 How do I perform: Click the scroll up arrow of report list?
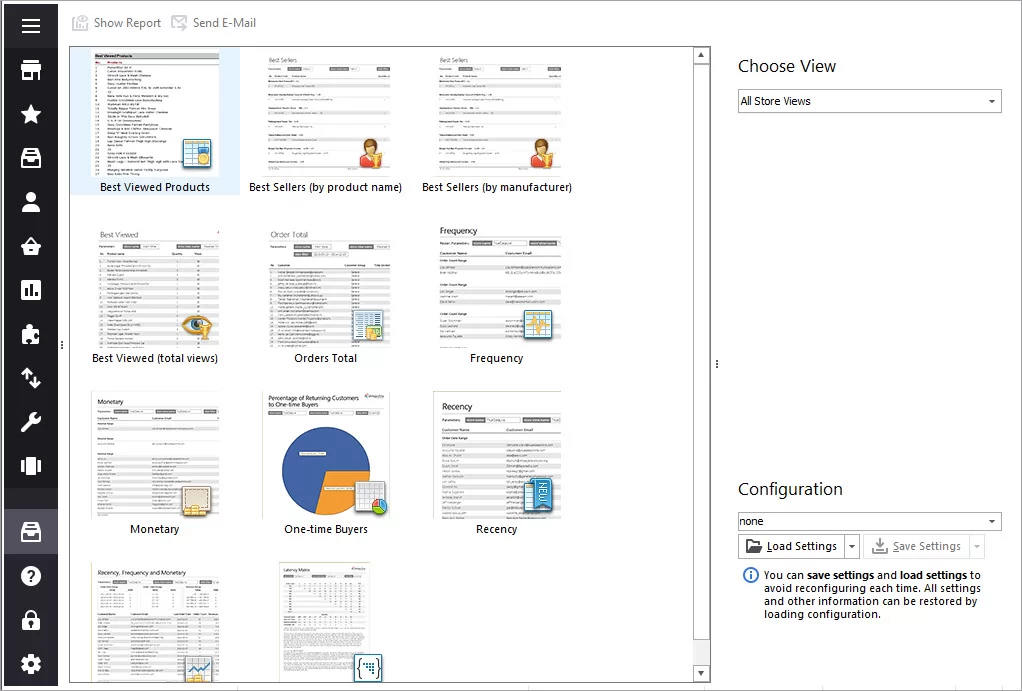click(x=701, y=55)
